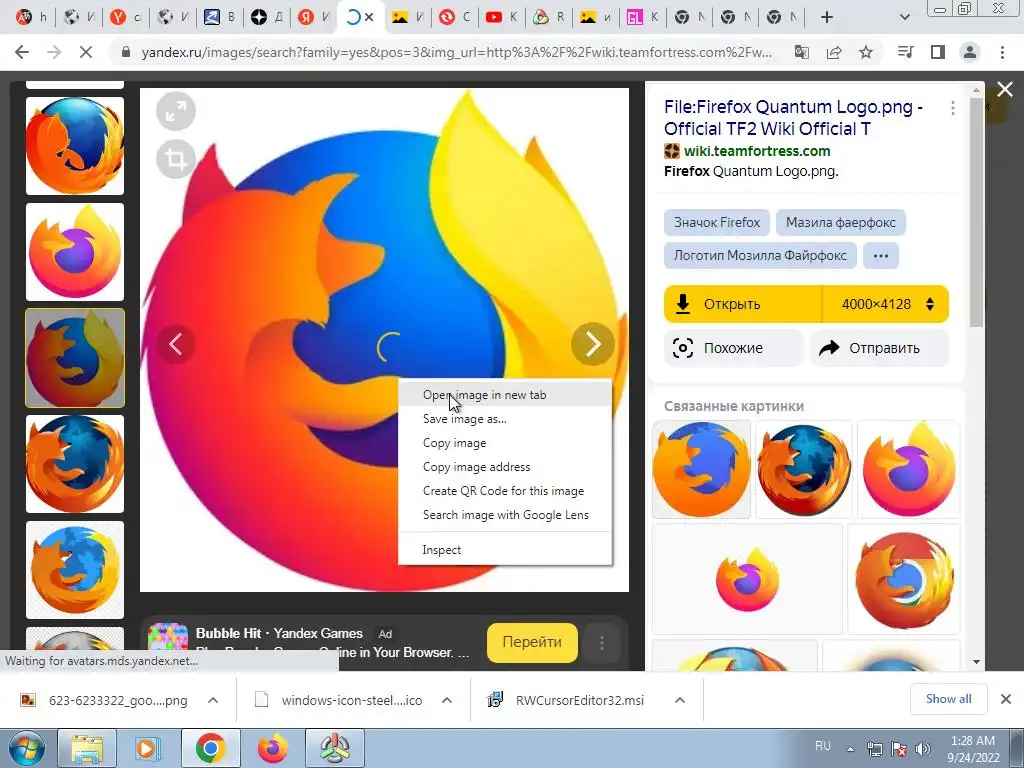Click the Значок Firefox tag
Viewport: 1024px width, 768px height.
click(717, 223)
